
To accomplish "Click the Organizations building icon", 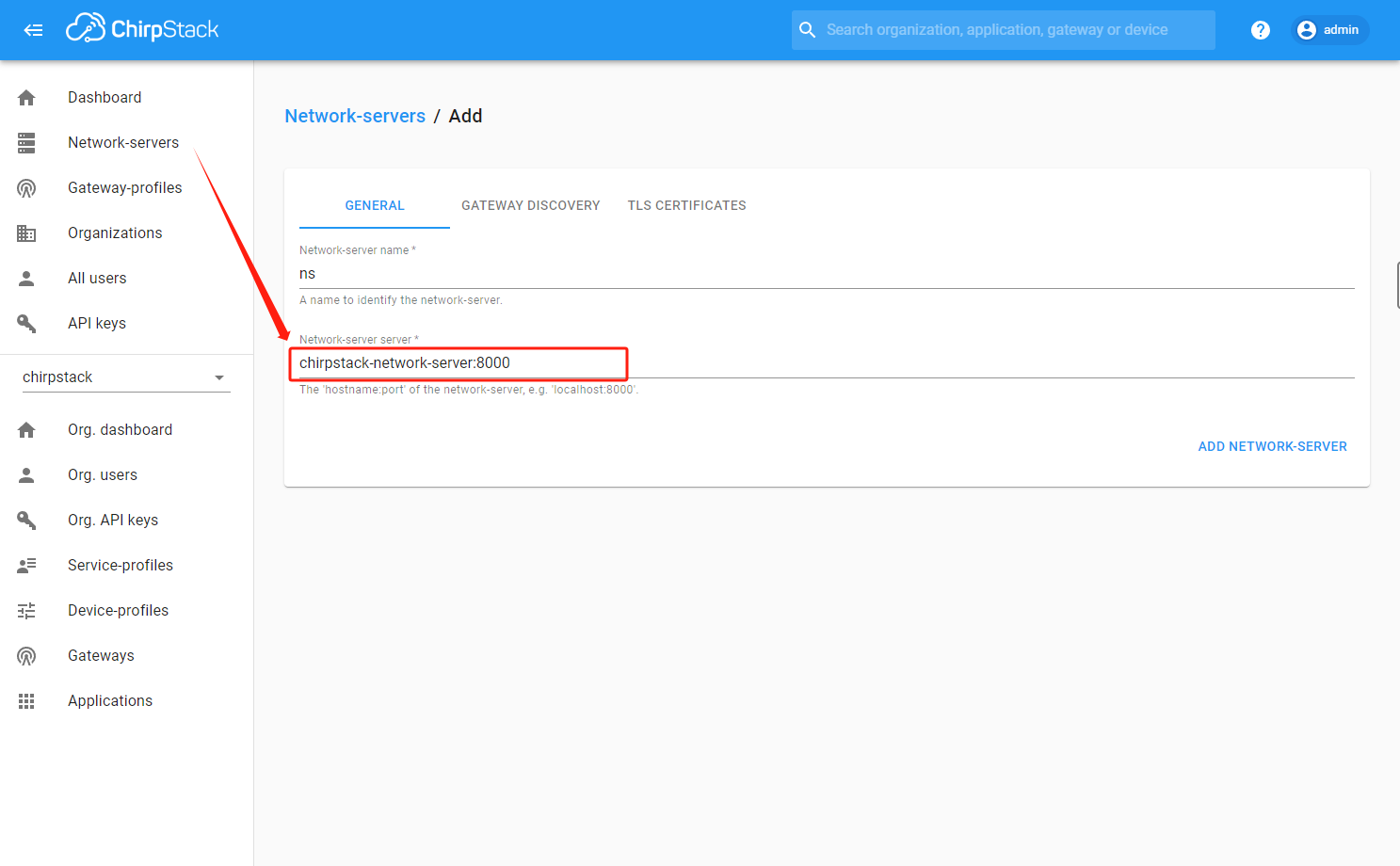I will point(26,233).
